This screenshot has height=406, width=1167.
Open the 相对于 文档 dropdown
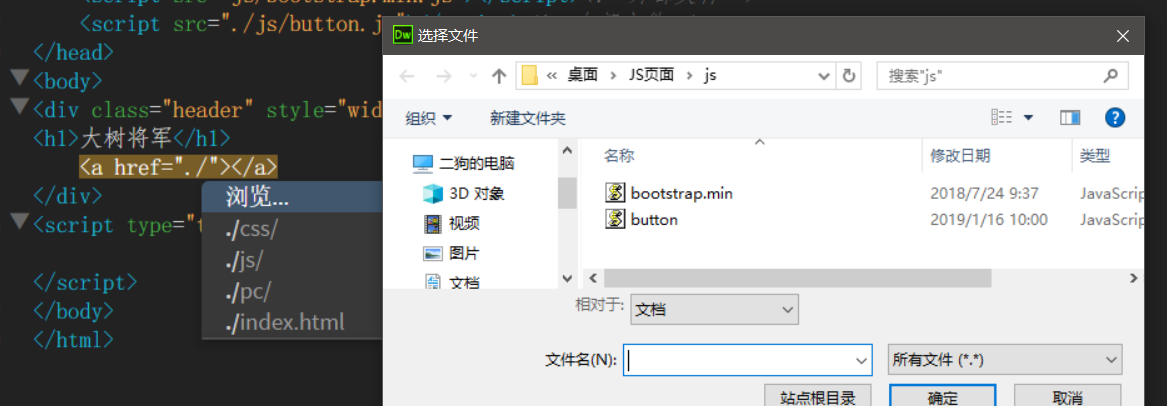(x=714, y=309)
